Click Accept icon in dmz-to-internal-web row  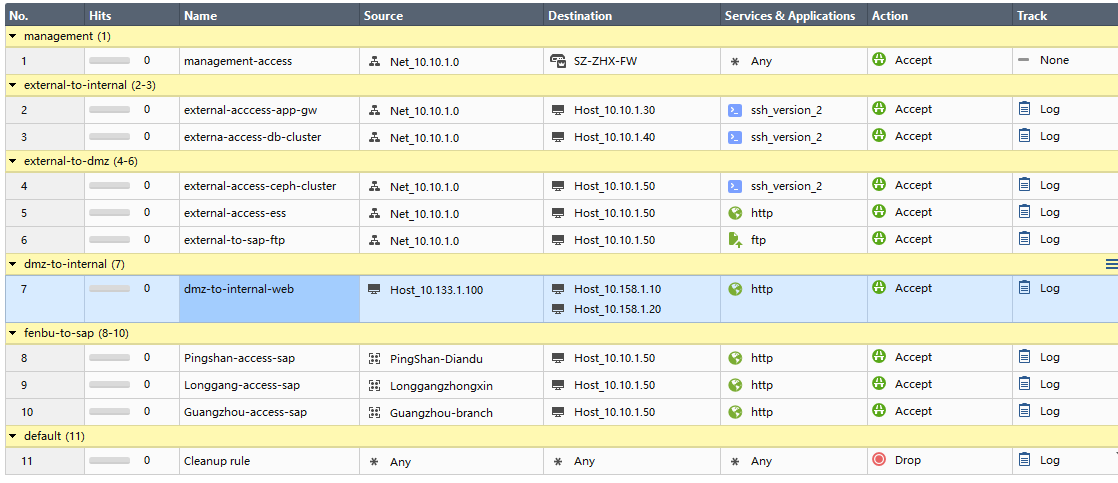(879, 288)
